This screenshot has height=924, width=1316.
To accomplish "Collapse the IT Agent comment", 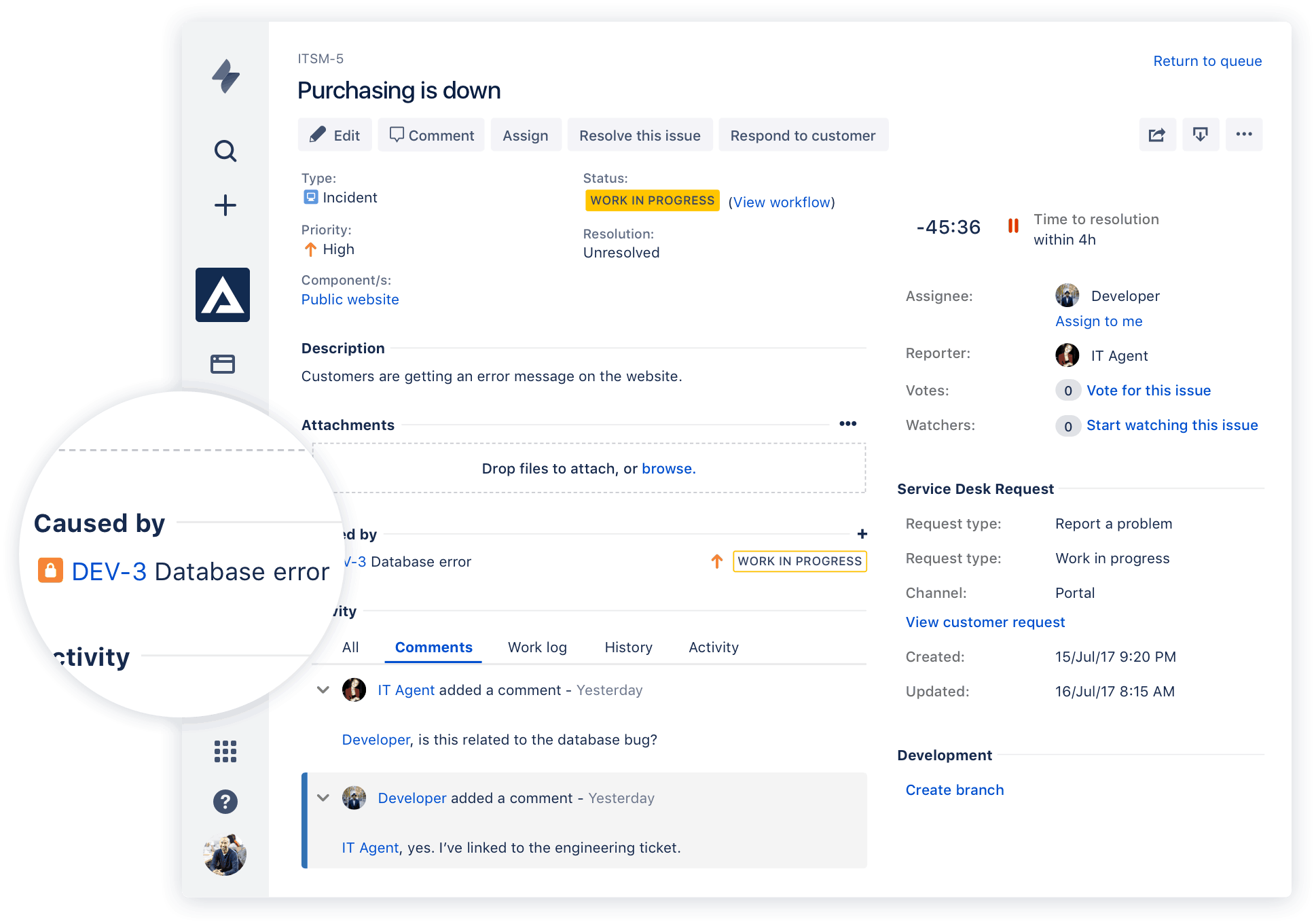I will click(323, 690).
